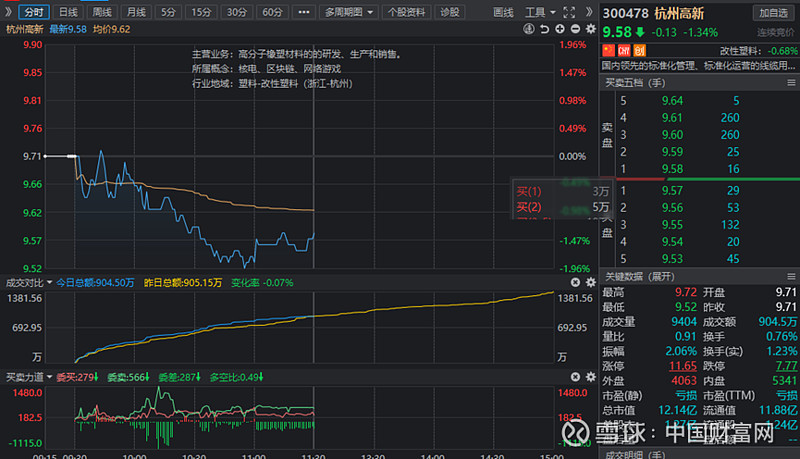Click the circled info icon above the chart
This screenshot has width=800, height=459.
(x=529, y=29)
